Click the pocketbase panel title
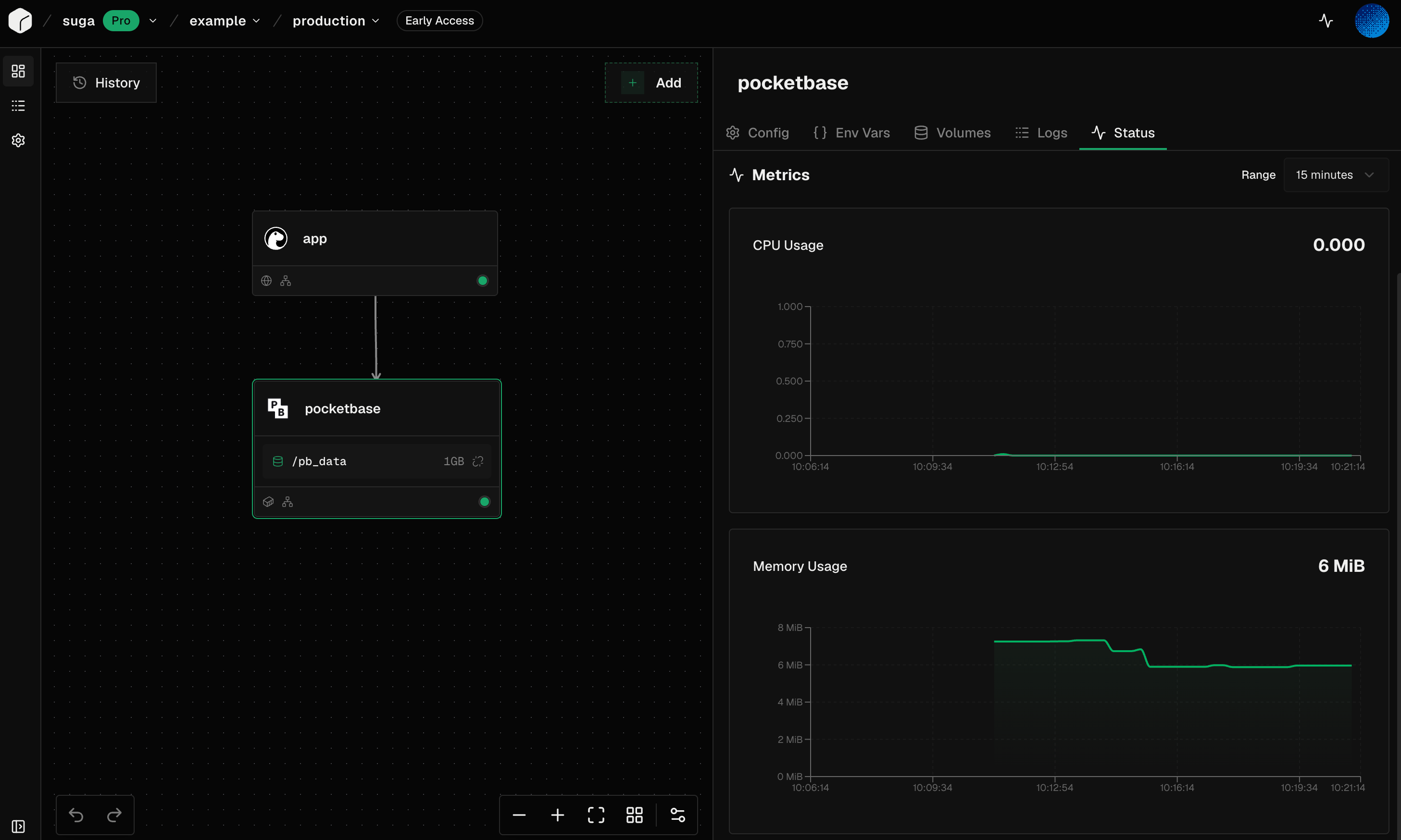 click(x=792, y=83)
